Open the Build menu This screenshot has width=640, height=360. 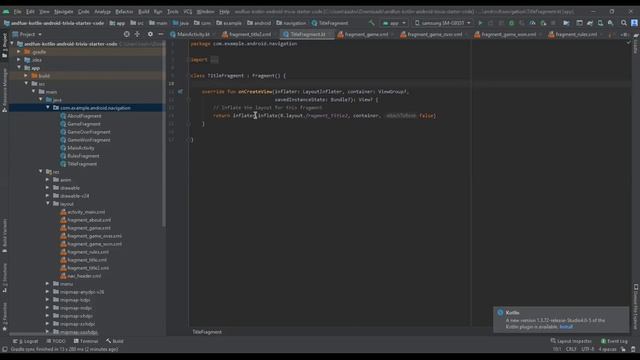click(144, 12)
